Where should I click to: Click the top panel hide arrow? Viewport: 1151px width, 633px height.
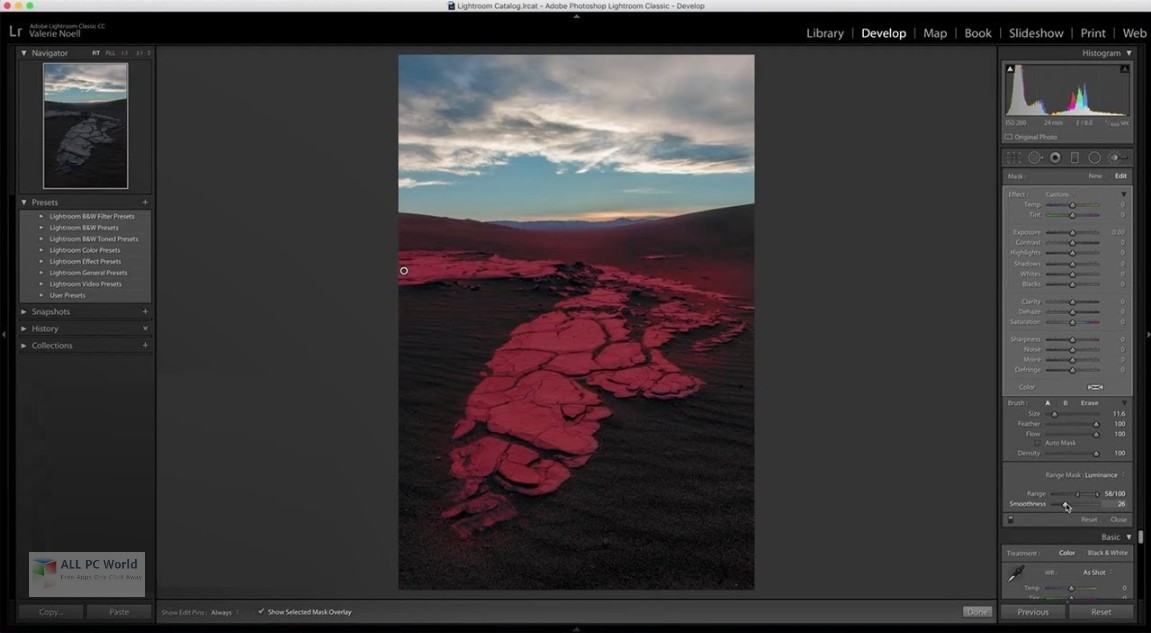tap(576, 15)
